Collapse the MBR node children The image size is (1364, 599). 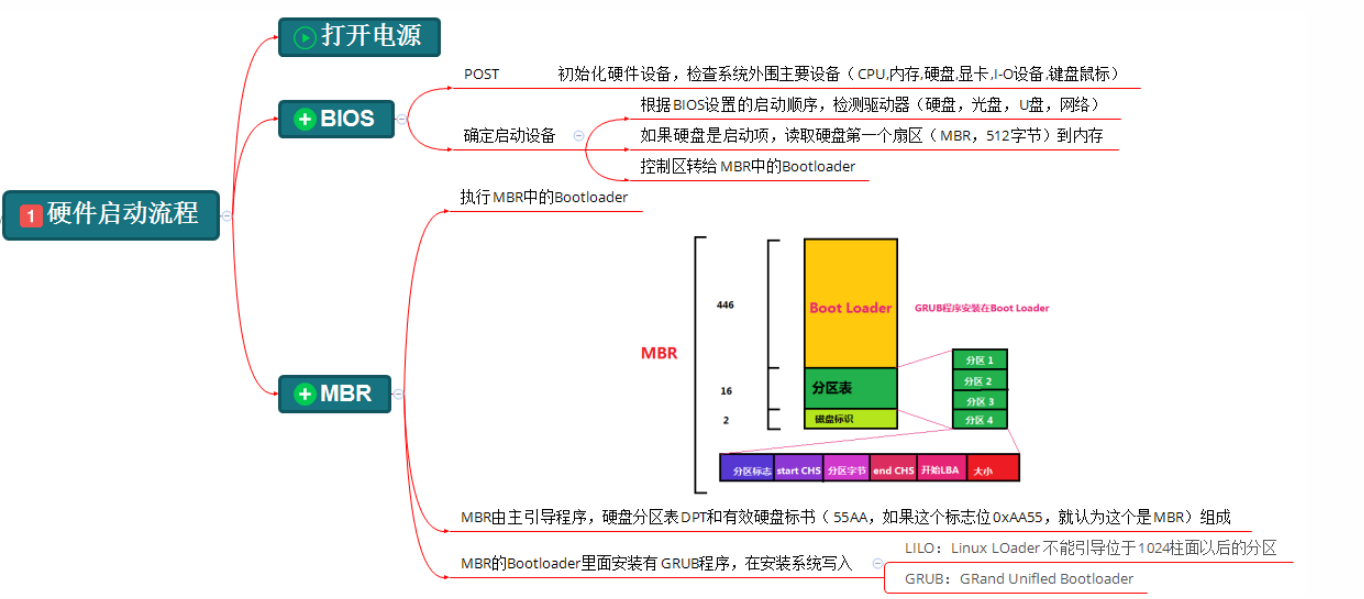[398, 394]
